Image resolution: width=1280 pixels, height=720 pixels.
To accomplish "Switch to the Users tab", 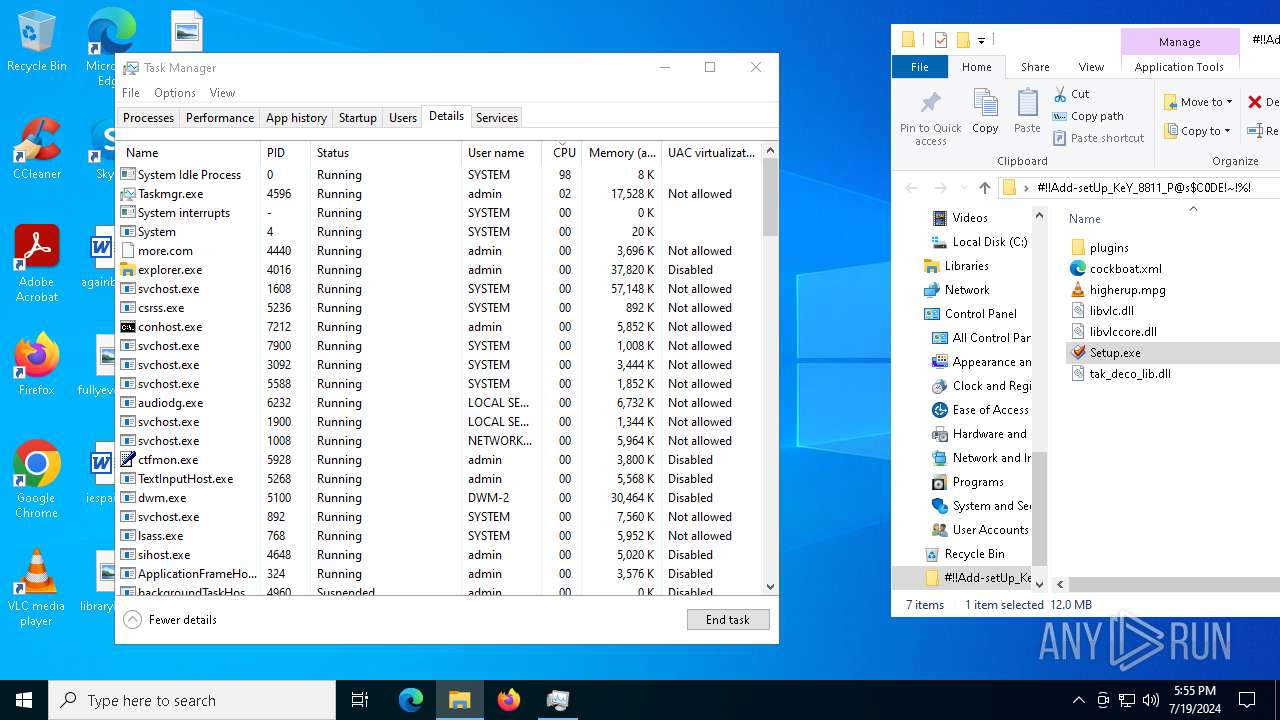I will (403, 117).
